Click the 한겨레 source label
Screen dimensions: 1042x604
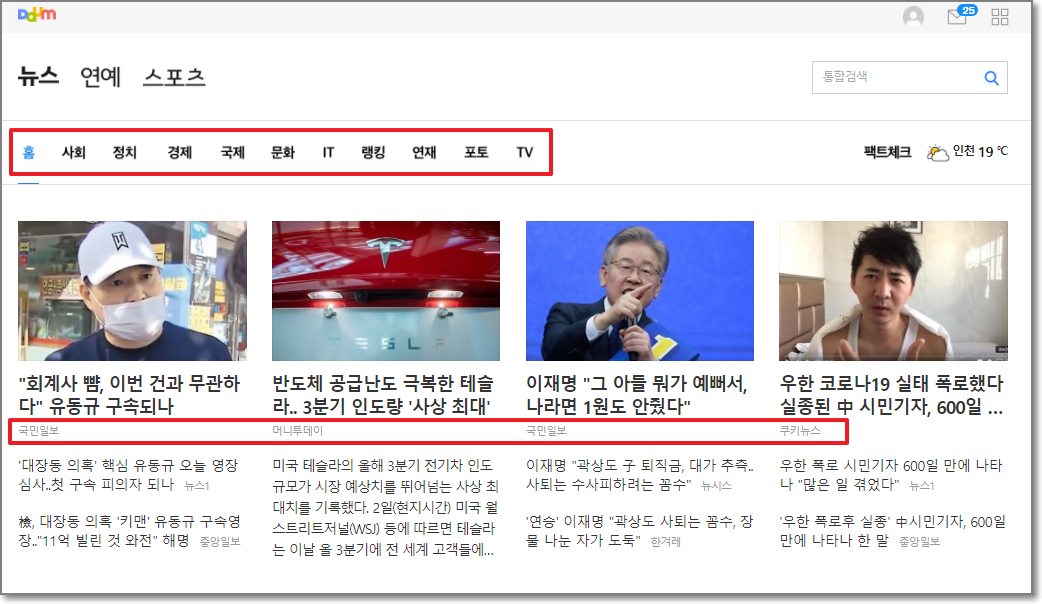coord(666,542)
